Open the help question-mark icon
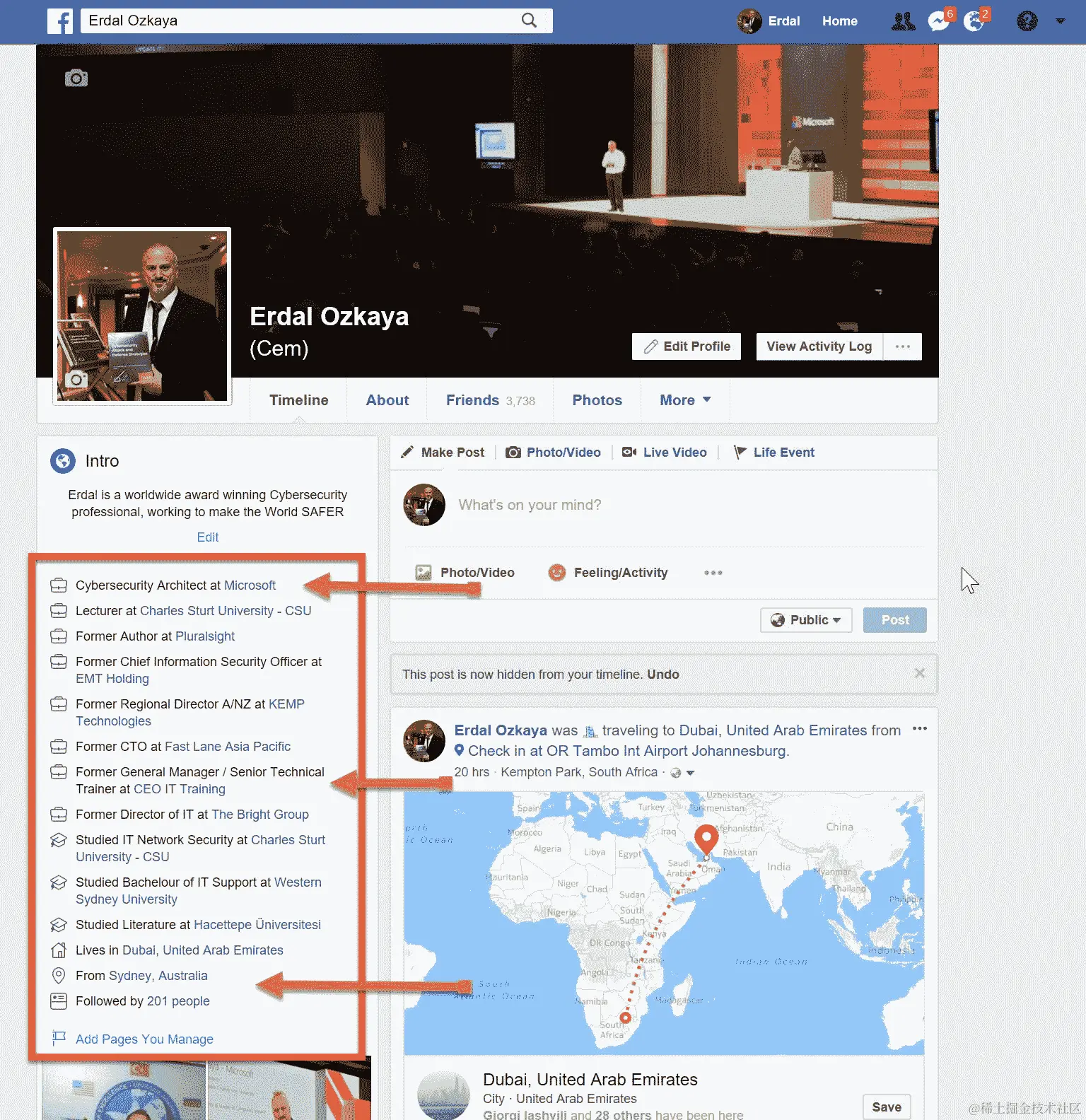Image resolution: width=1086 pixels, height=1120 pixels. pos(1027,21)
